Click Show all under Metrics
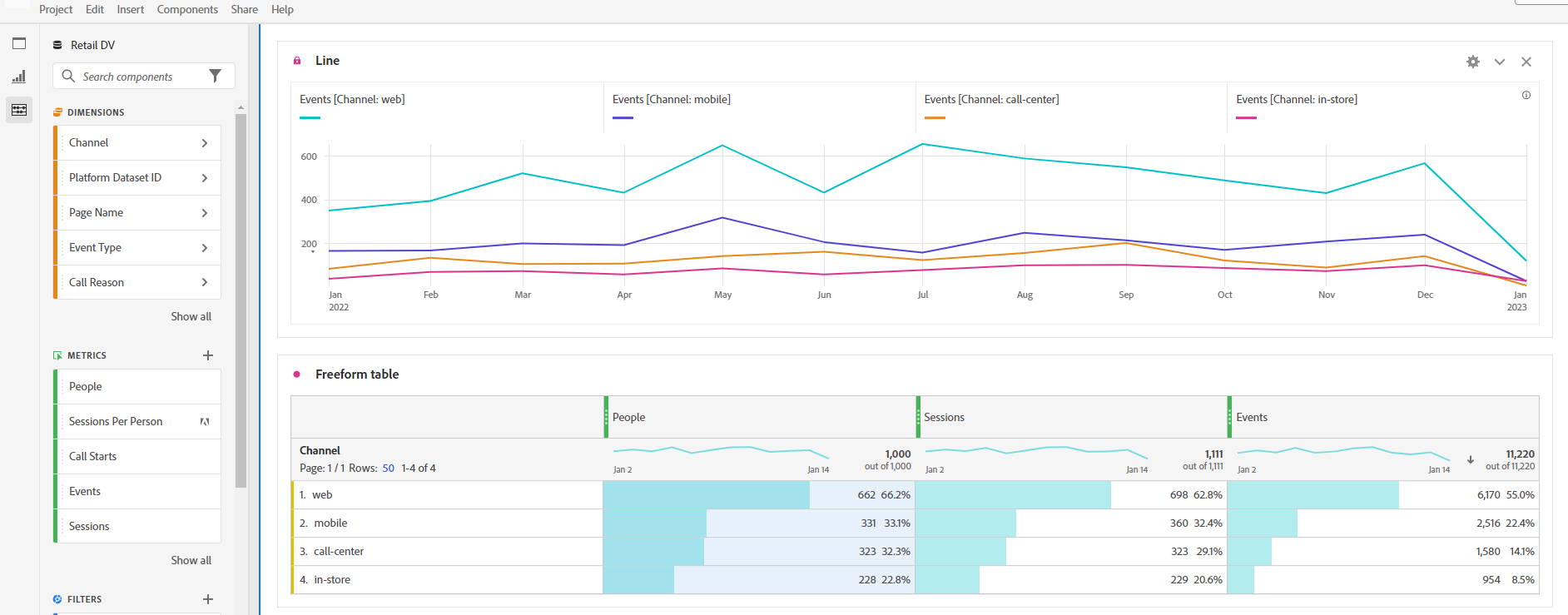This screenshot has width=1568, height=615. click(191, 560)
